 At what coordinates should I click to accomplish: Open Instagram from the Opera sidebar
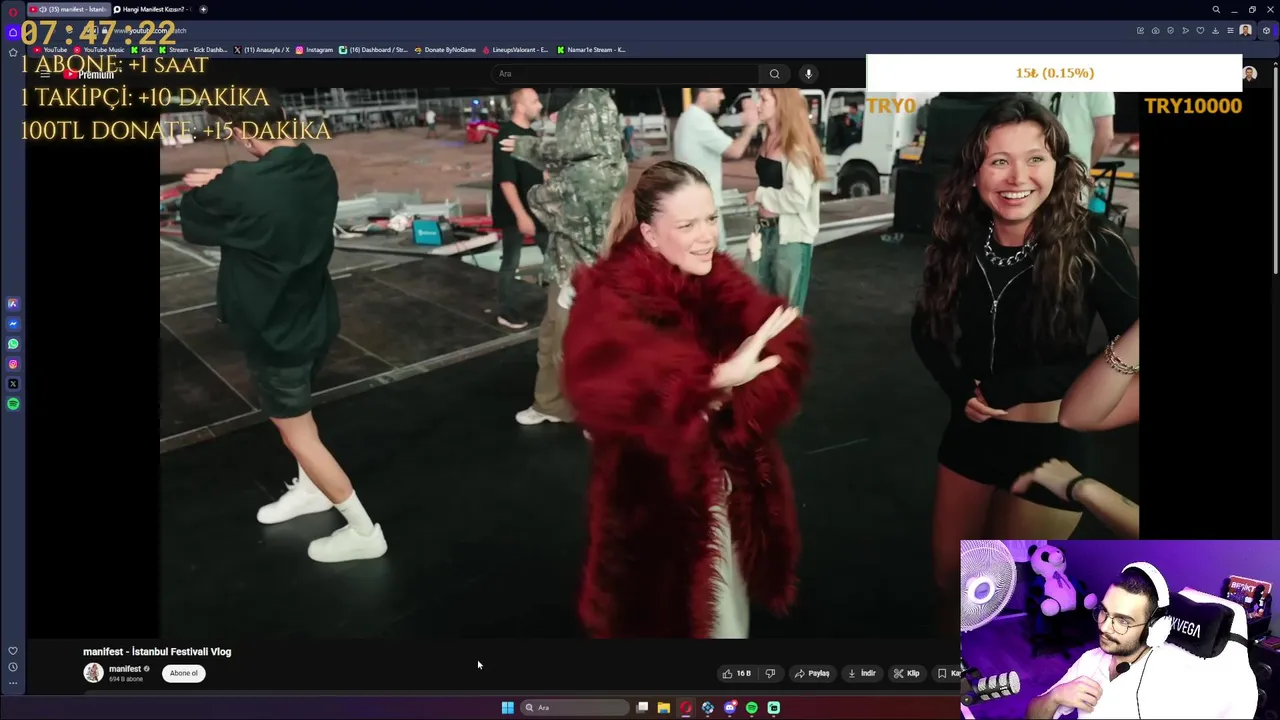13,364
